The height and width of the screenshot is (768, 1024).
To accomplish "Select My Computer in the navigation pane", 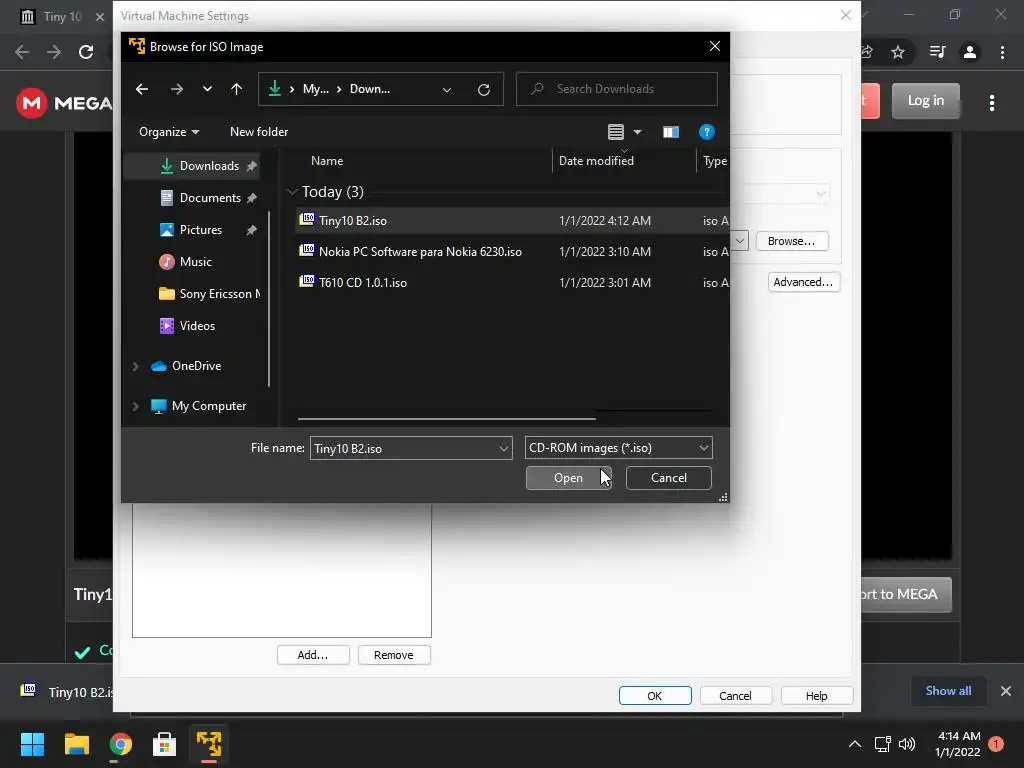I will pos(199,406).
